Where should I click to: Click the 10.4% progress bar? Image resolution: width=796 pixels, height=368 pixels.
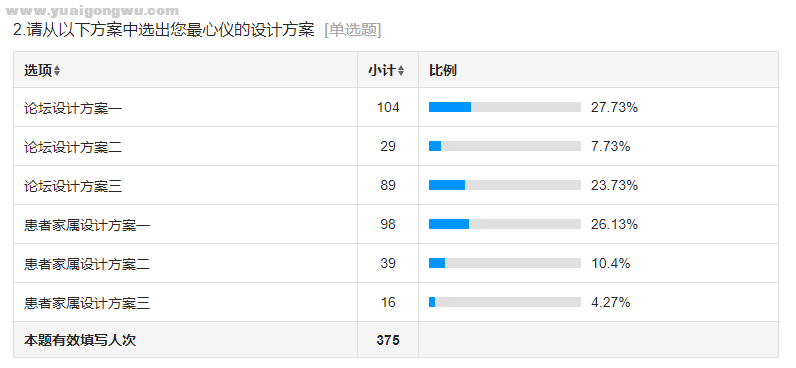pos(505,263)
